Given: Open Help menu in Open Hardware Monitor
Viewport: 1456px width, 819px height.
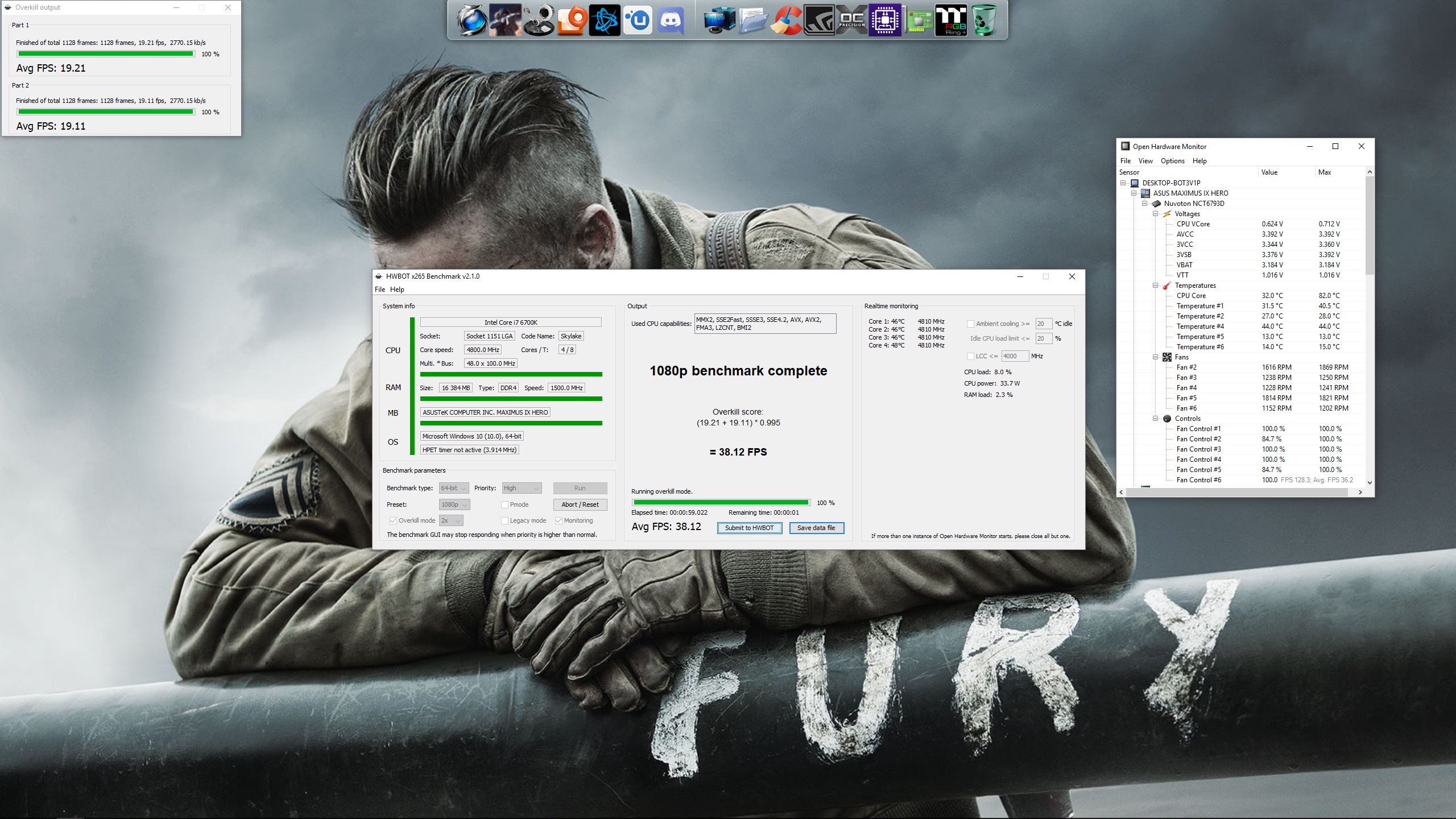Looking at the screenshot, I should 1199,161.
